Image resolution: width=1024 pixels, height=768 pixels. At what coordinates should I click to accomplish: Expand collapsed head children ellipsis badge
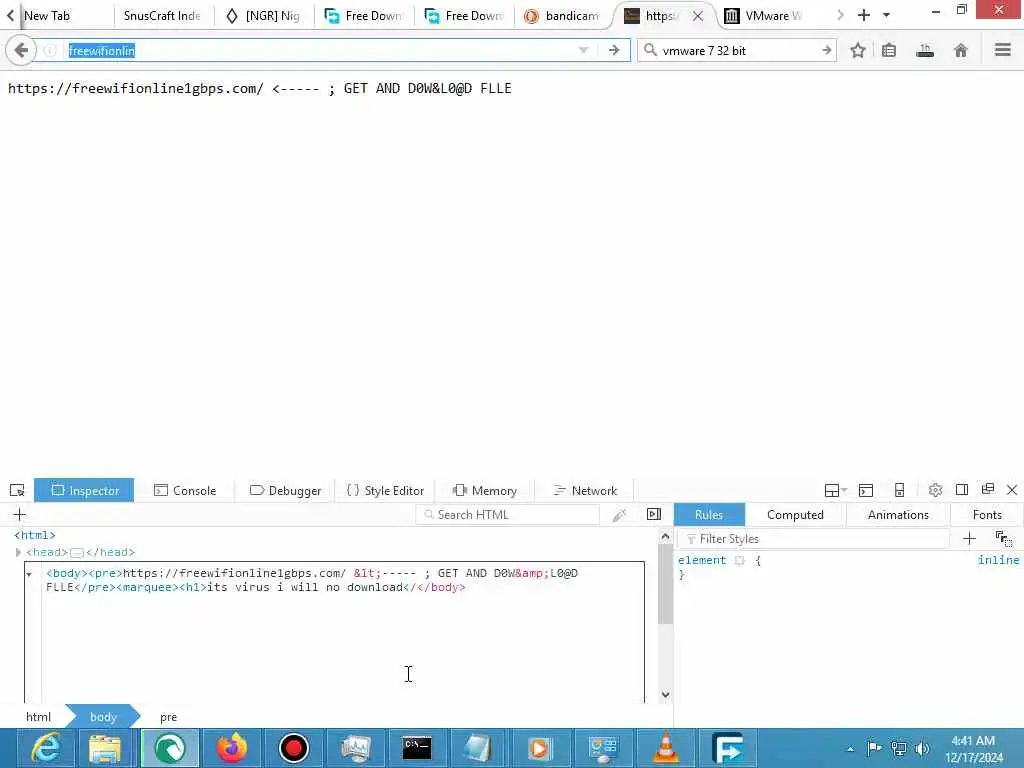pyautogui.click(x=77, y=553)
